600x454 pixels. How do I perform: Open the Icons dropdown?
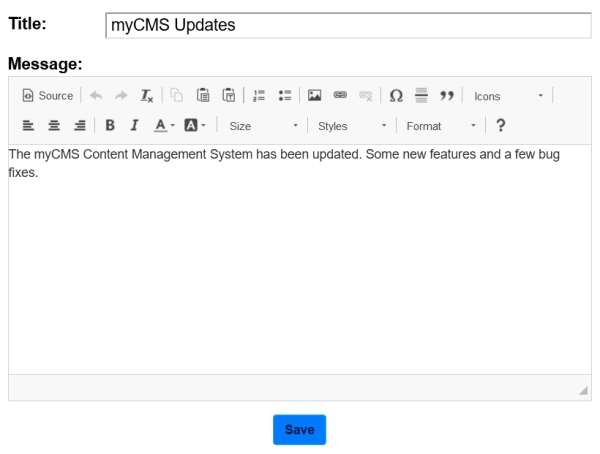(x=509, y=96)
